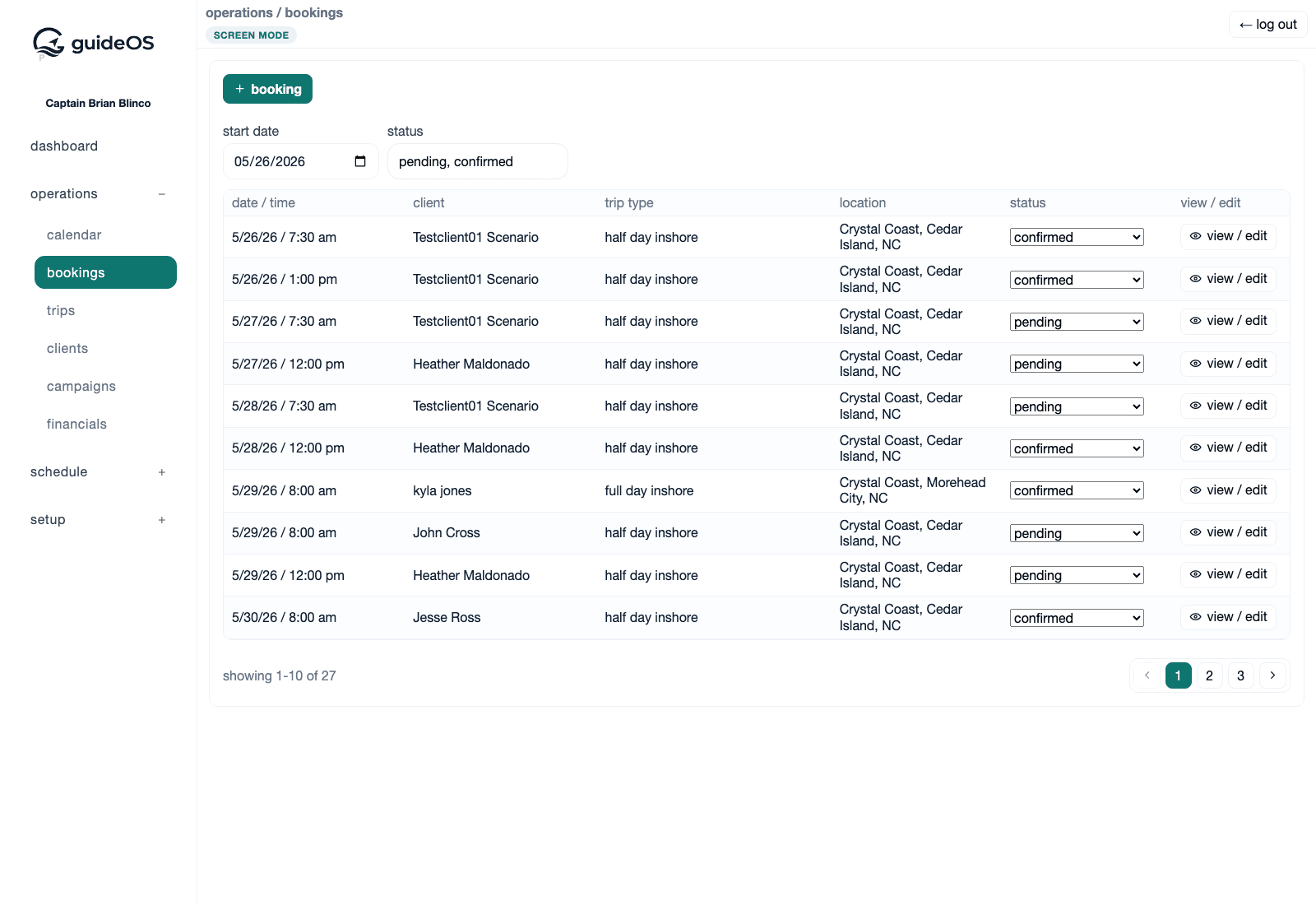The height and width of the screenshot is (905, 1316).
Task: Go to next page chevron
Action: [1272, 675]
